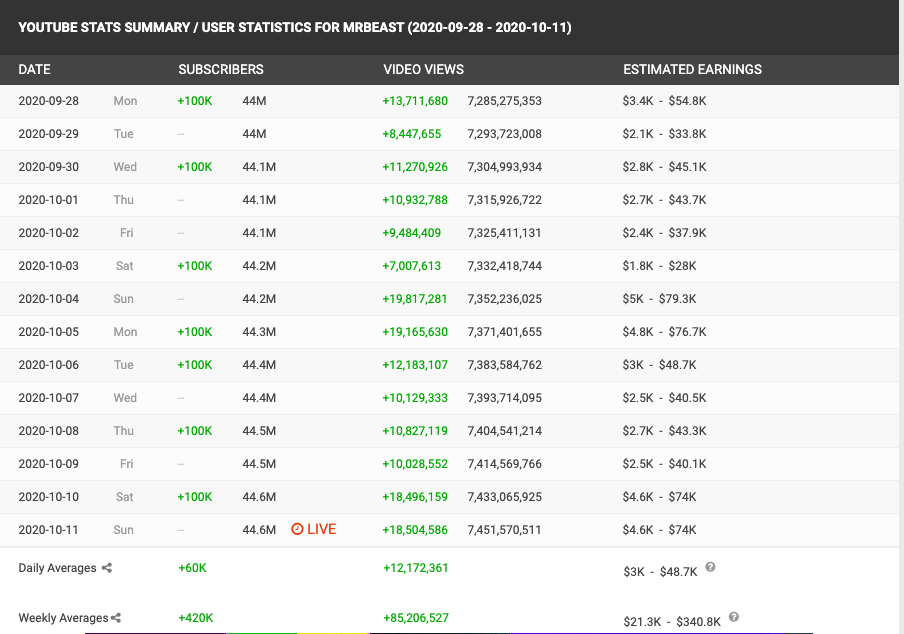Click daily average subscribers +60K
Screen dimensions: 904x634
coord(192,568)
